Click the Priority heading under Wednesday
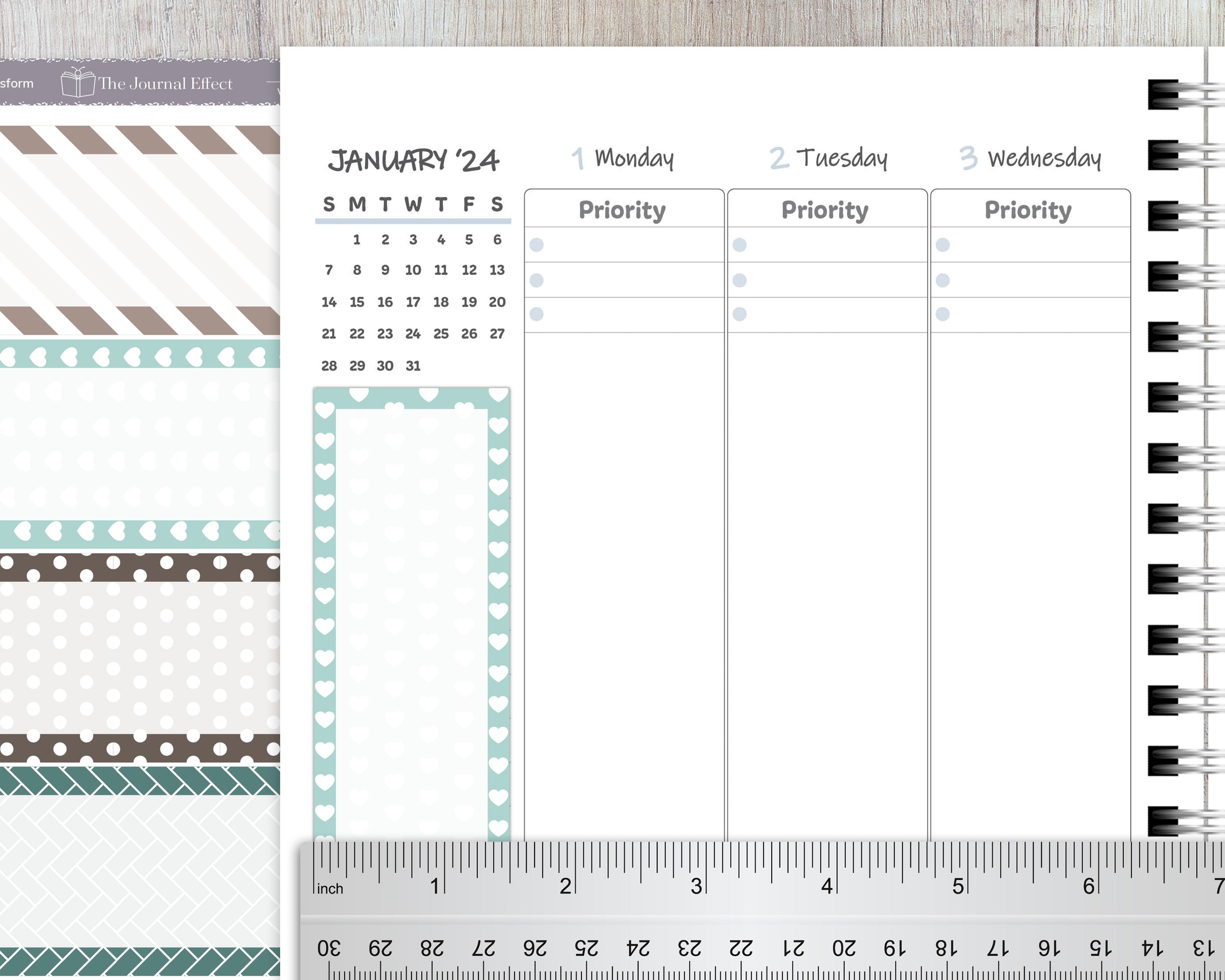 (x=1029, y=210)
